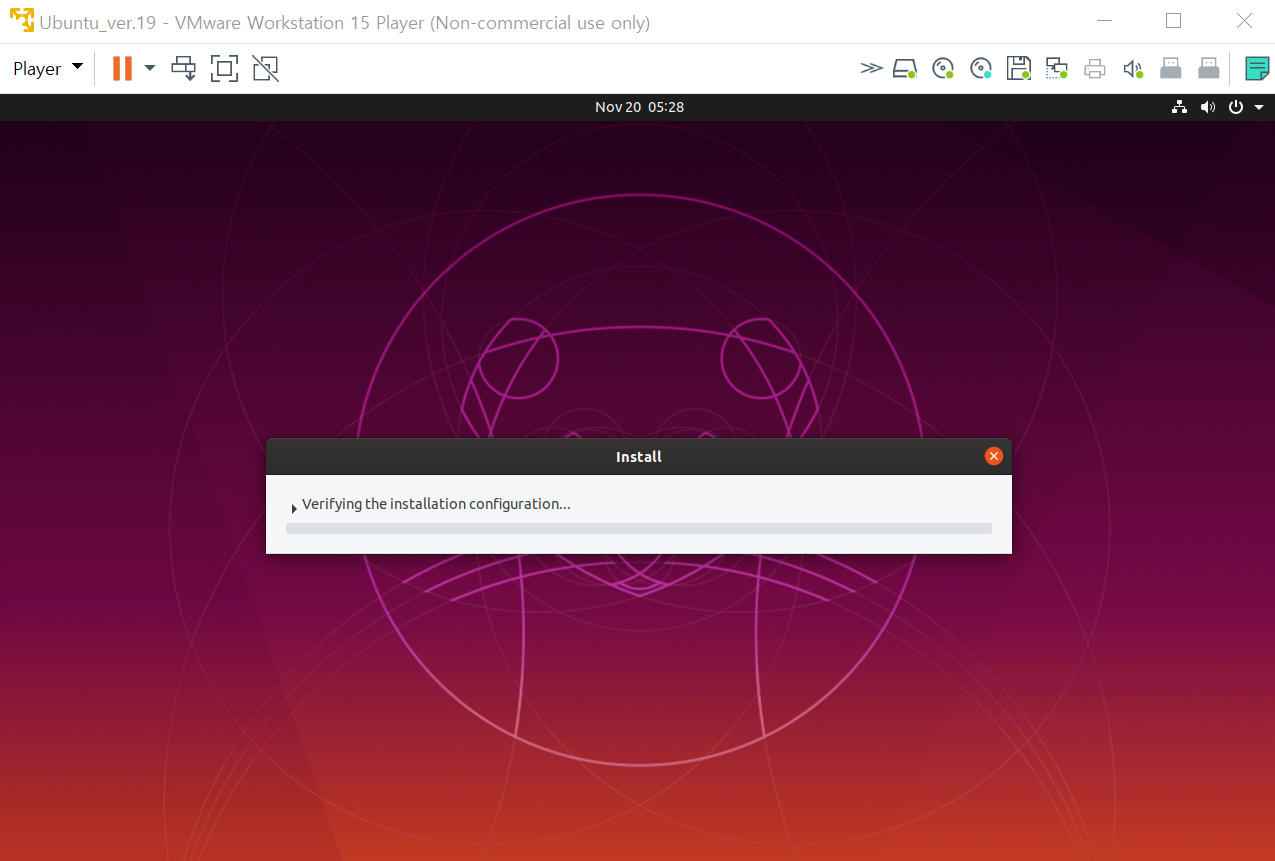
Task: Click the CD/DVD drive icon with teal dot
Action: 981,68
